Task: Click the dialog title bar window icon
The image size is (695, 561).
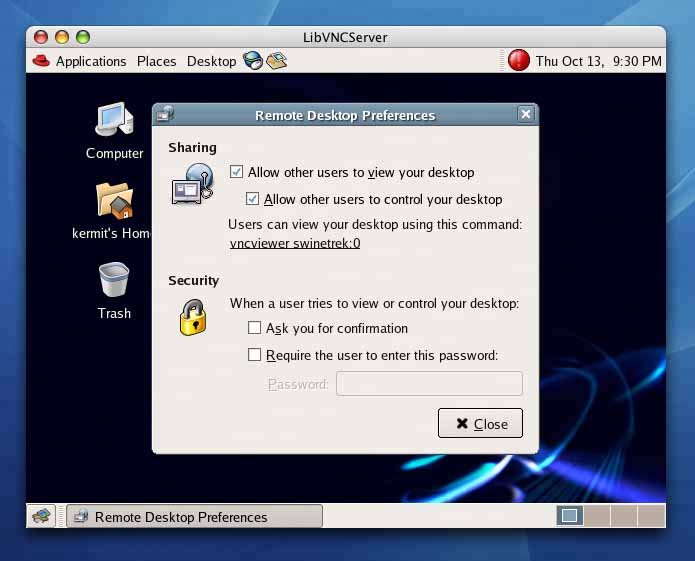Action: click(x=165, y=114)
